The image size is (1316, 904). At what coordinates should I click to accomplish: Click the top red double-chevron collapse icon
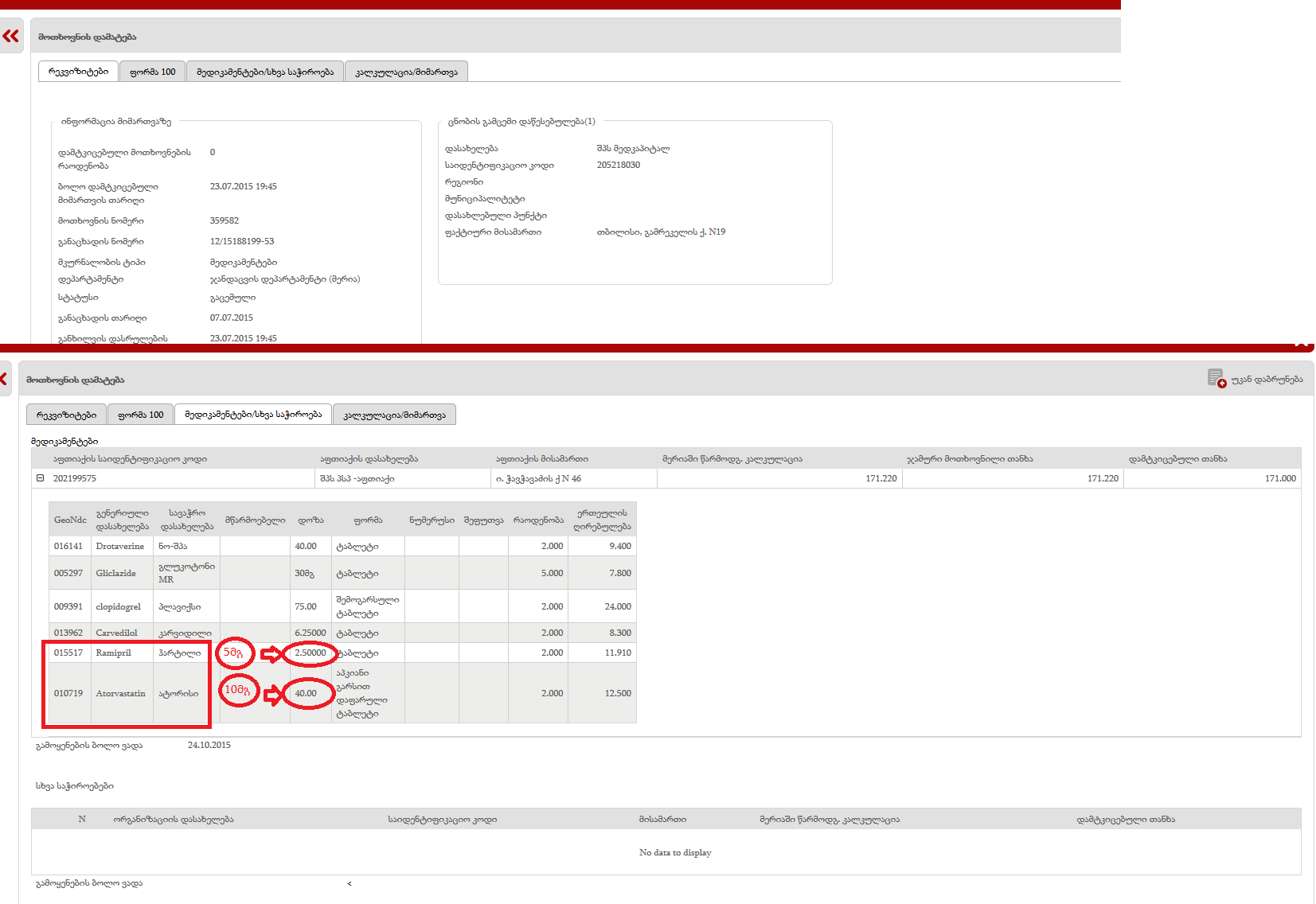pyautogui.click(x=11, y=36)
